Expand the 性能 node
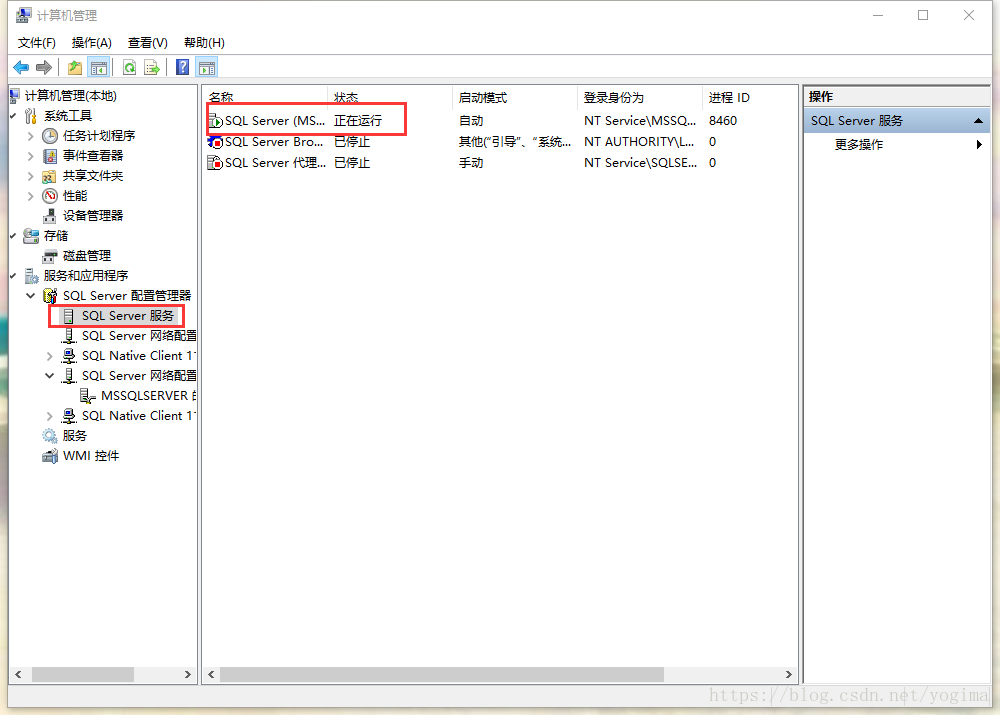Image resolution: width=1000 pixels, height=715 pixels. coord(31,196)
